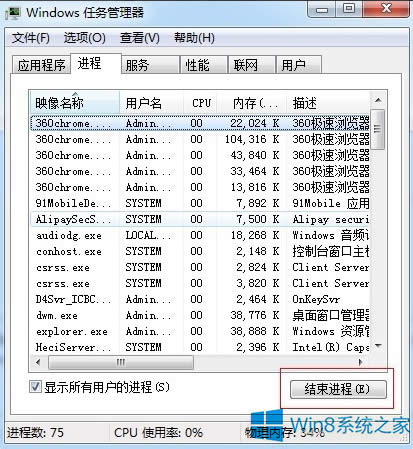
Task: Switch to the 联网 tab
Action: (252, 65)
